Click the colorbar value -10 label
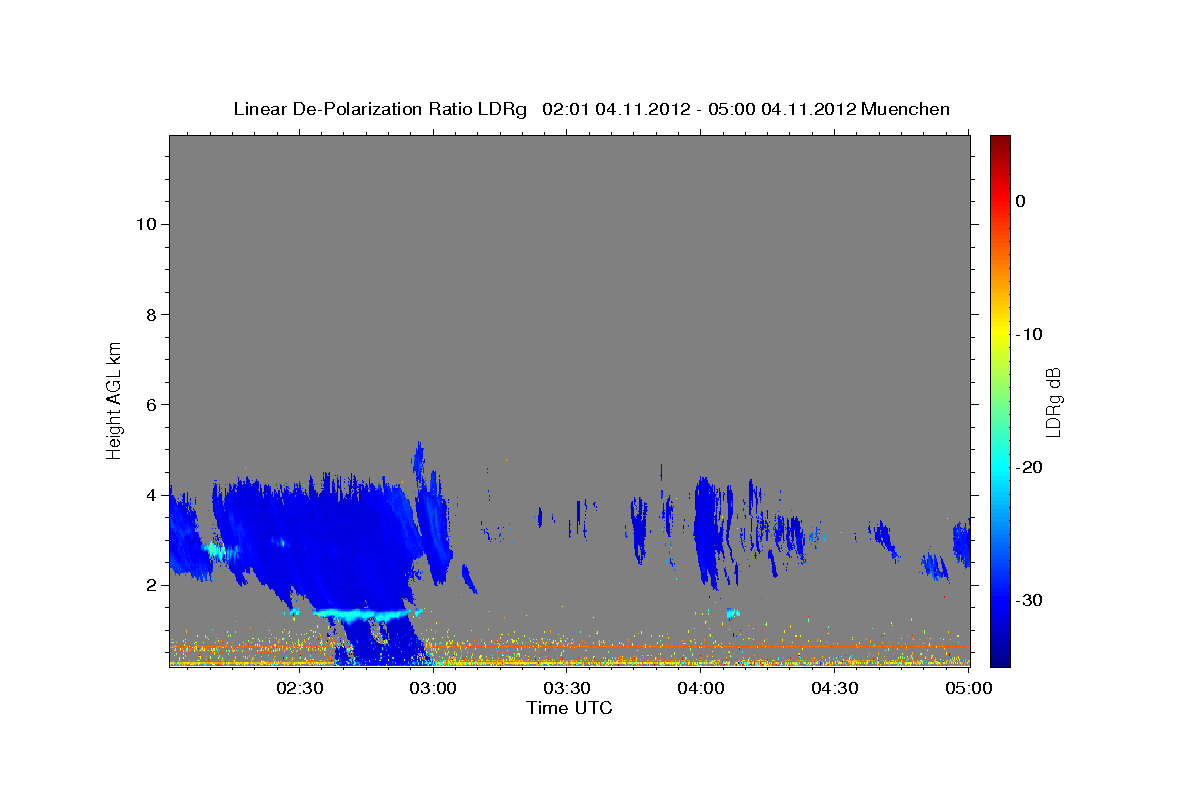This screenshot has width=1200, height=800. coord(1030,334)
